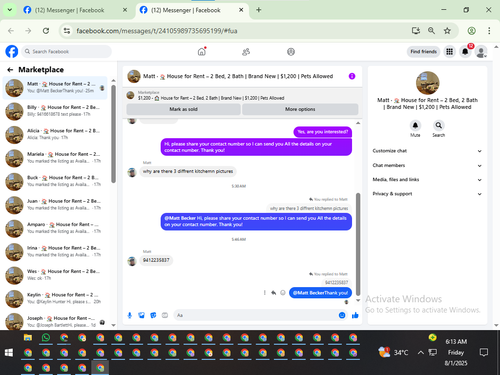Show hidden system tray icons chevron

click(x=421, y=352)
